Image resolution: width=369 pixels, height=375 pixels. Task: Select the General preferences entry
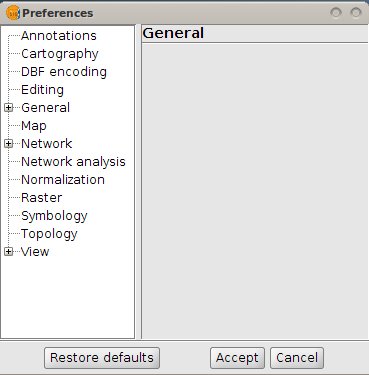tap(46, 108)
